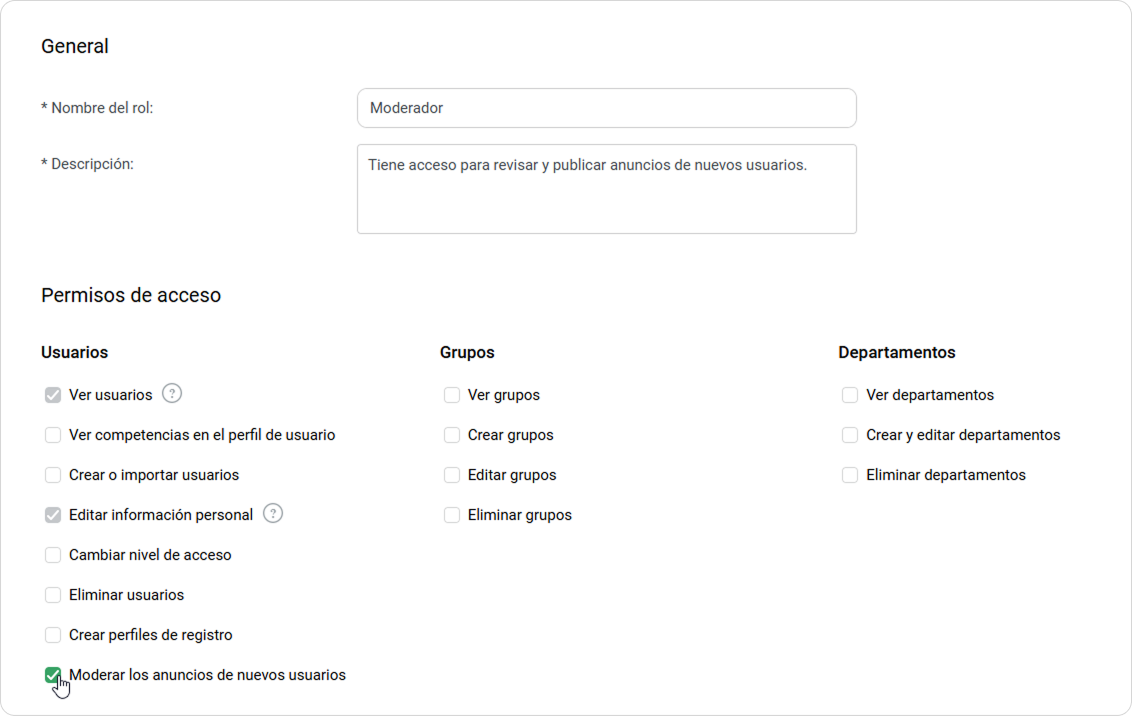1132x716 pixels.
Task: Check Ver departamentos permission
Action: pos(850,395)
